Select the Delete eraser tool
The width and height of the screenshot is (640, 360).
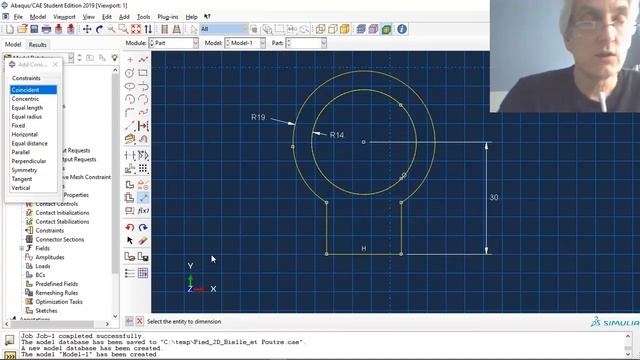(143, 240)
